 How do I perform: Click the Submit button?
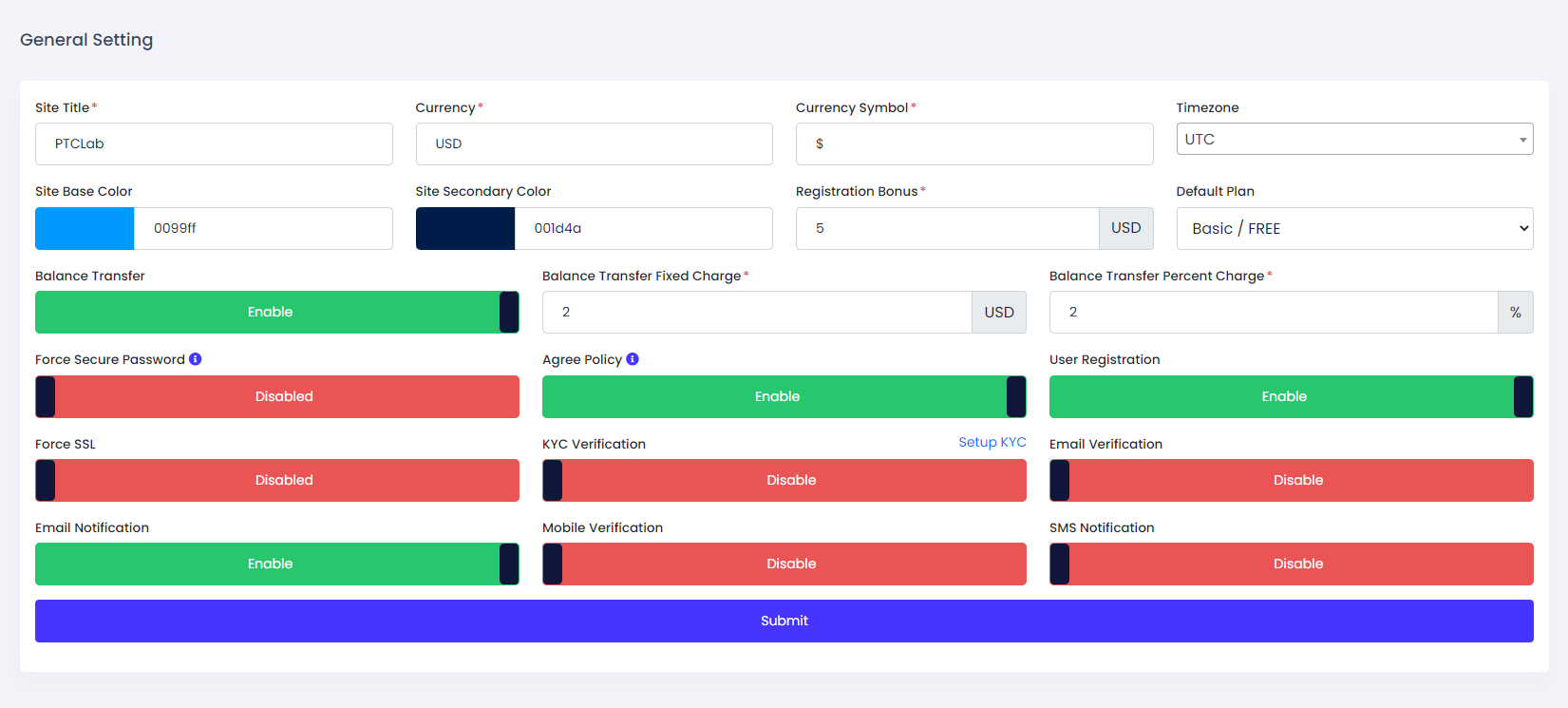coord(784,621)
